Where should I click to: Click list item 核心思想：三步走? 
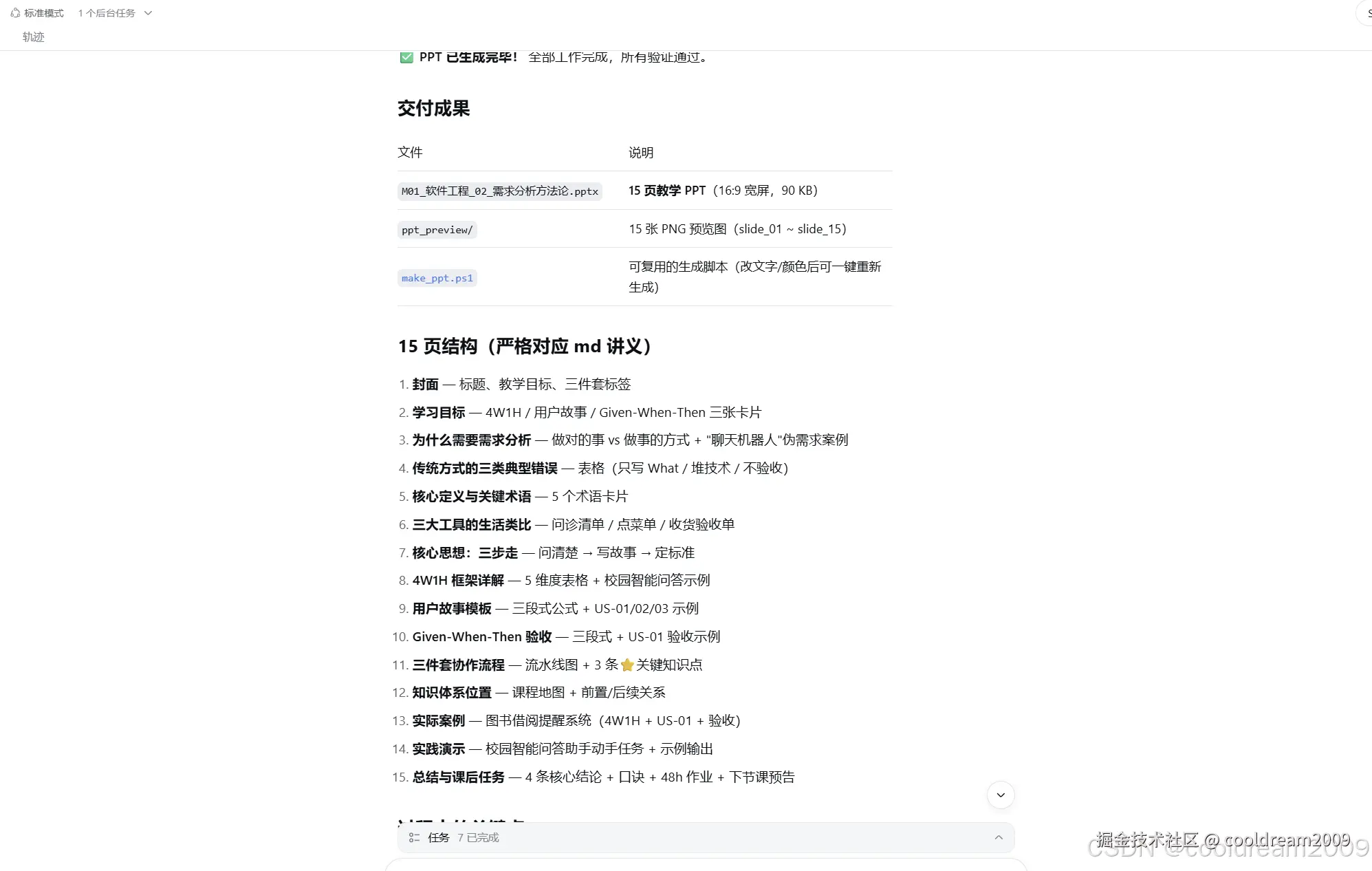point(554,552)
